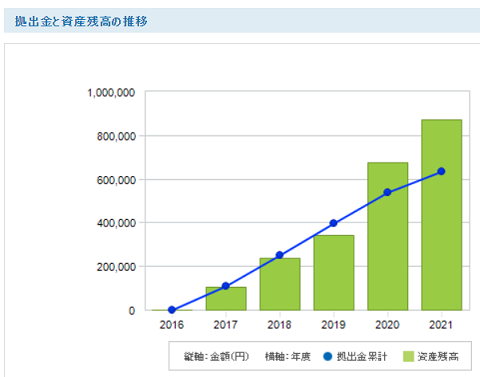The width and height of the screenshot is (480, 377).
Task: Click the 2020 year label
Action: 387,325
